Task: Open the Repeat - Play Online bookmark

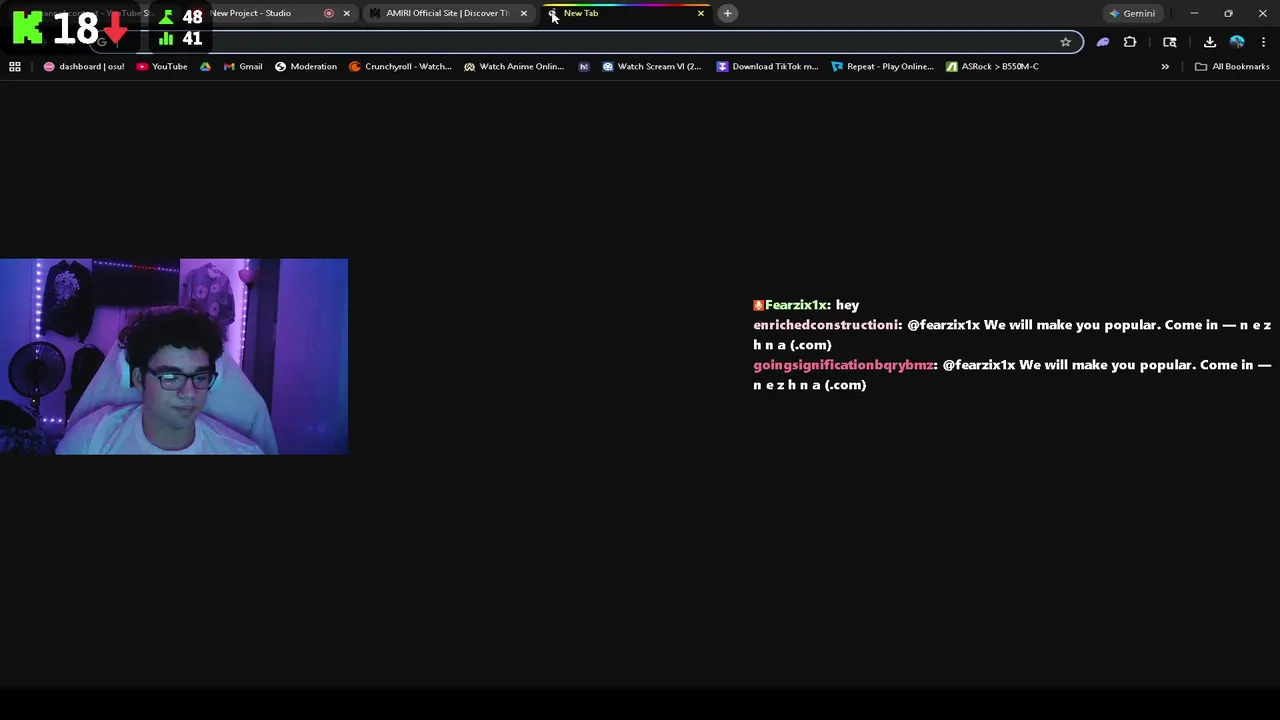Action: [x=882, y=66]
